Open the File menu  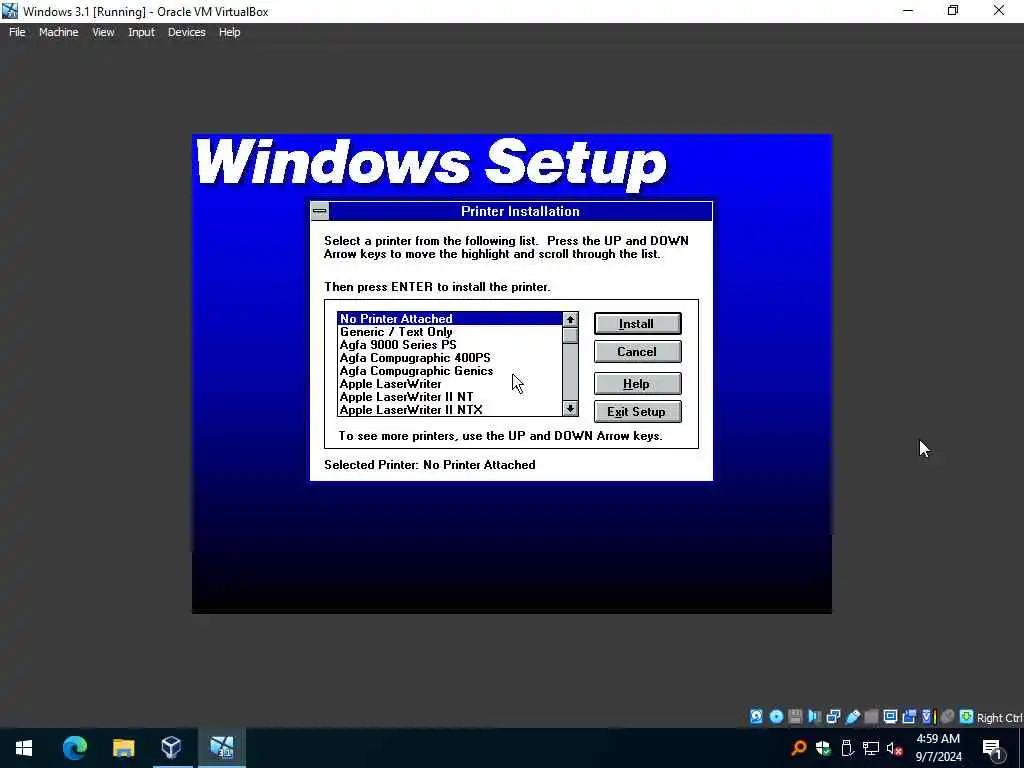[17, 32]
